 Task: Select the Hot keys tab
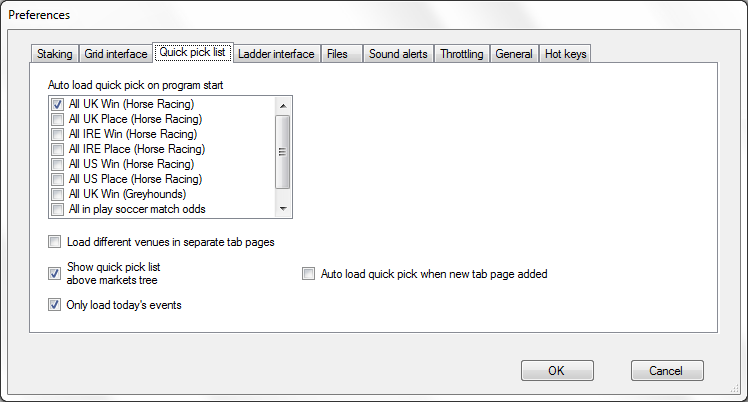tap(565, 54)
